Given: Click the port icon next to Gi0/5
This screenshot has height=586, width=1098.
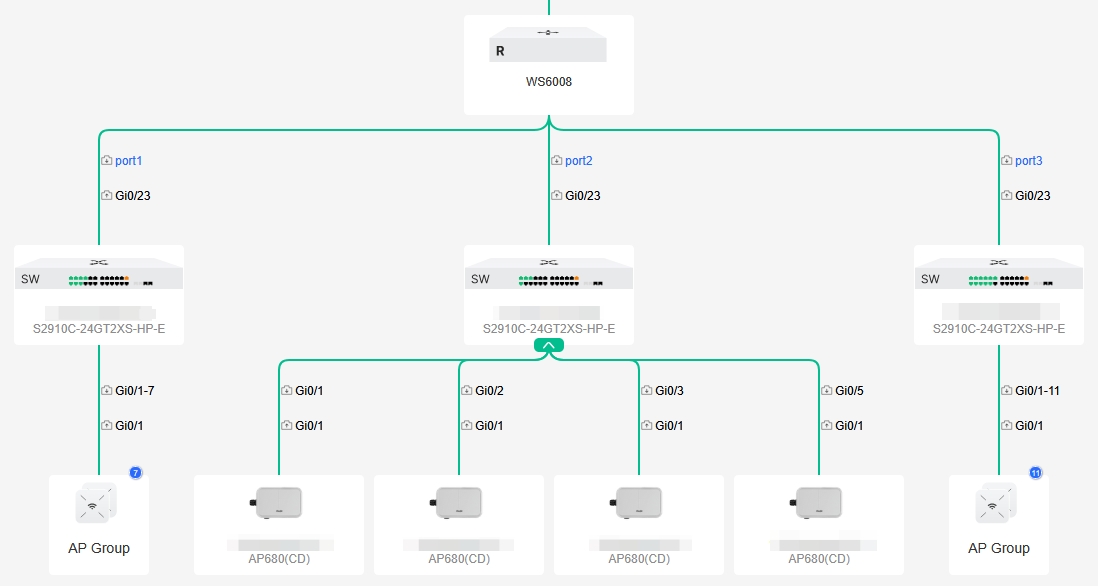Looking at the screenshot, I should pos(826,390).
